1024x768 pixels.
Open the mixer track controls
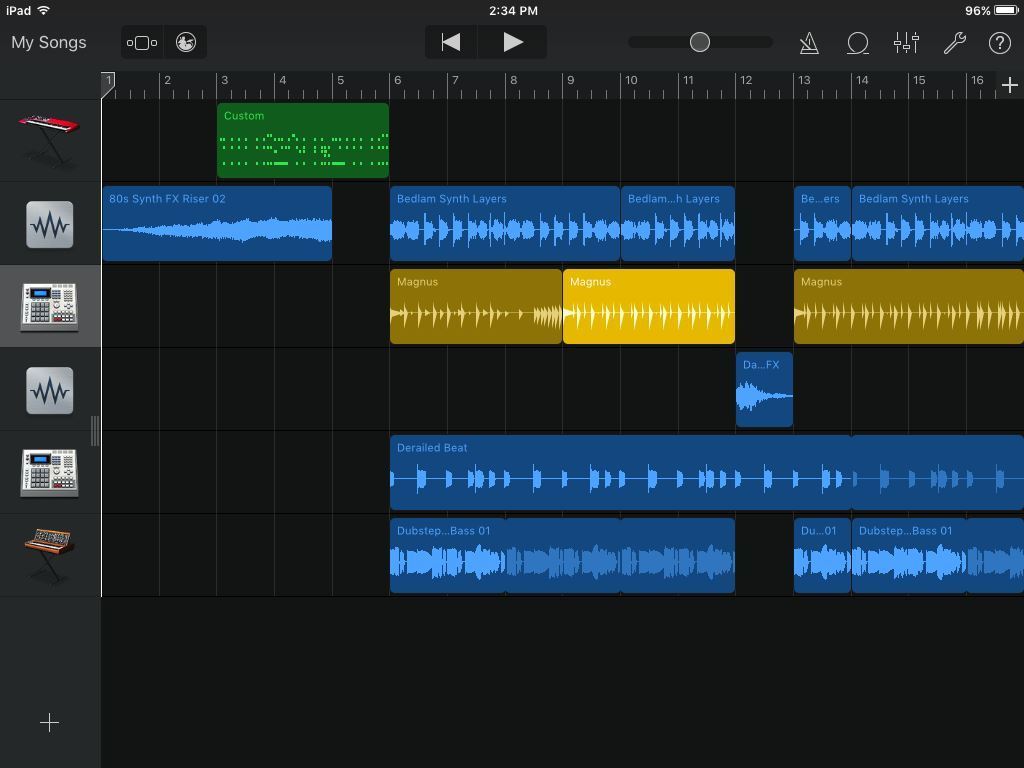pyautogui.click(x=906, y=43)
